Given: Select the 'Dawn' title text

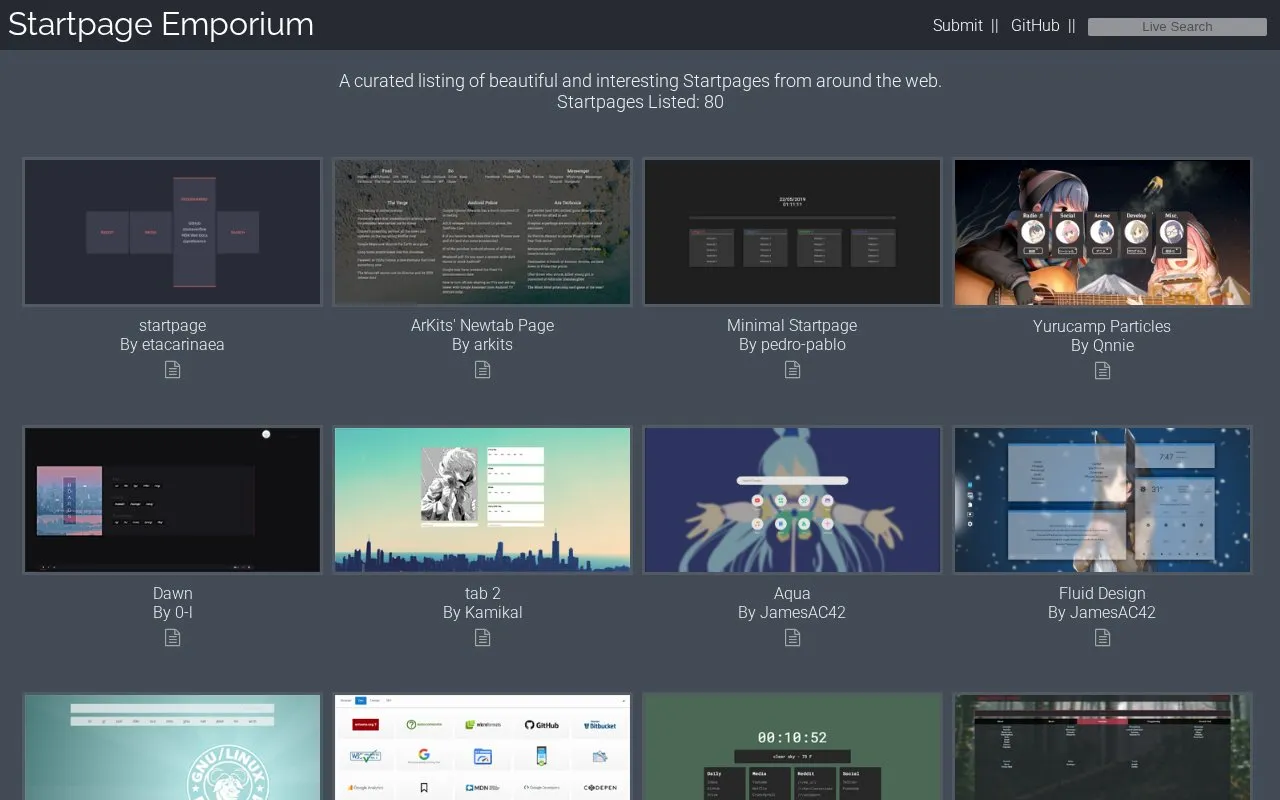Looking at the screenshot, I should [173, 593].
